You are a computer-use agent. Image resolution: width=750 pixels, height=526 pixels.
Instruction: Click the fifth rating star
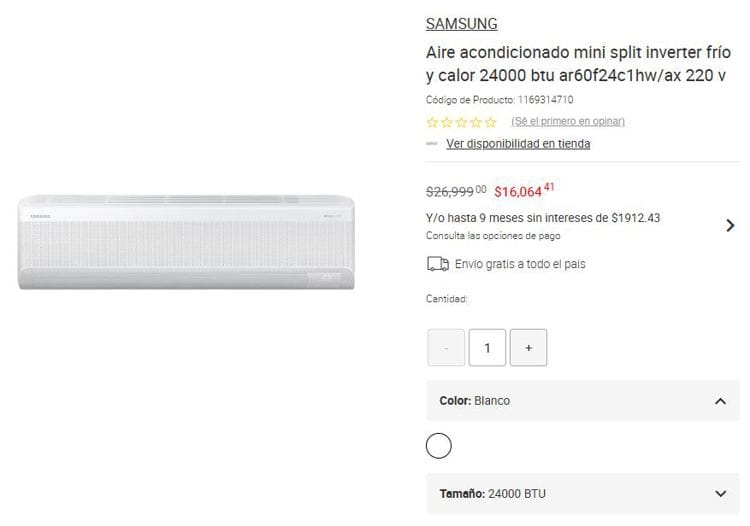click(x=490, y=122)
